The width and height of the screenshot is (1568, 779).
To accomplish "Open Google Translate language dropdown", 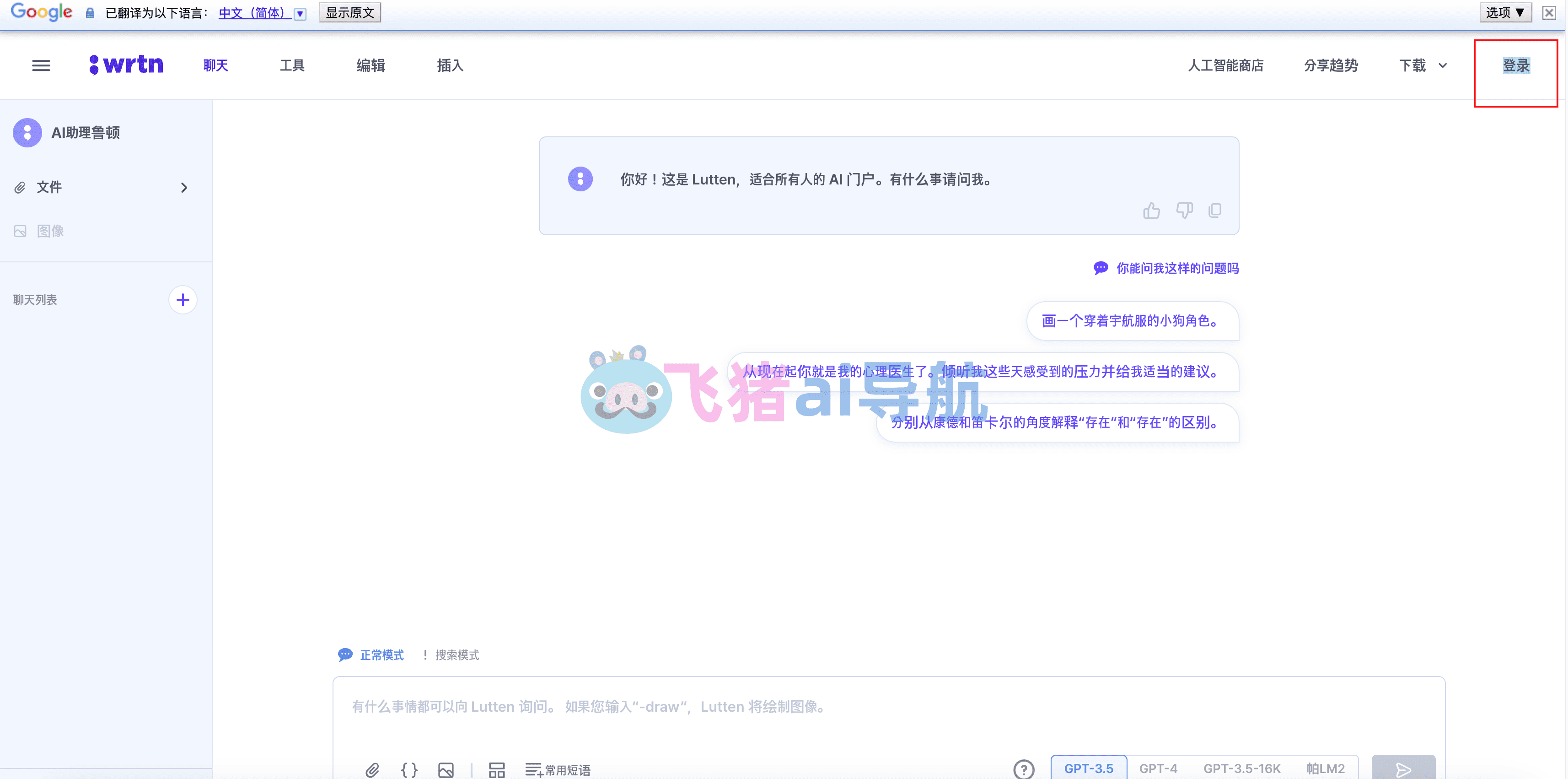I will pos(300,13).
